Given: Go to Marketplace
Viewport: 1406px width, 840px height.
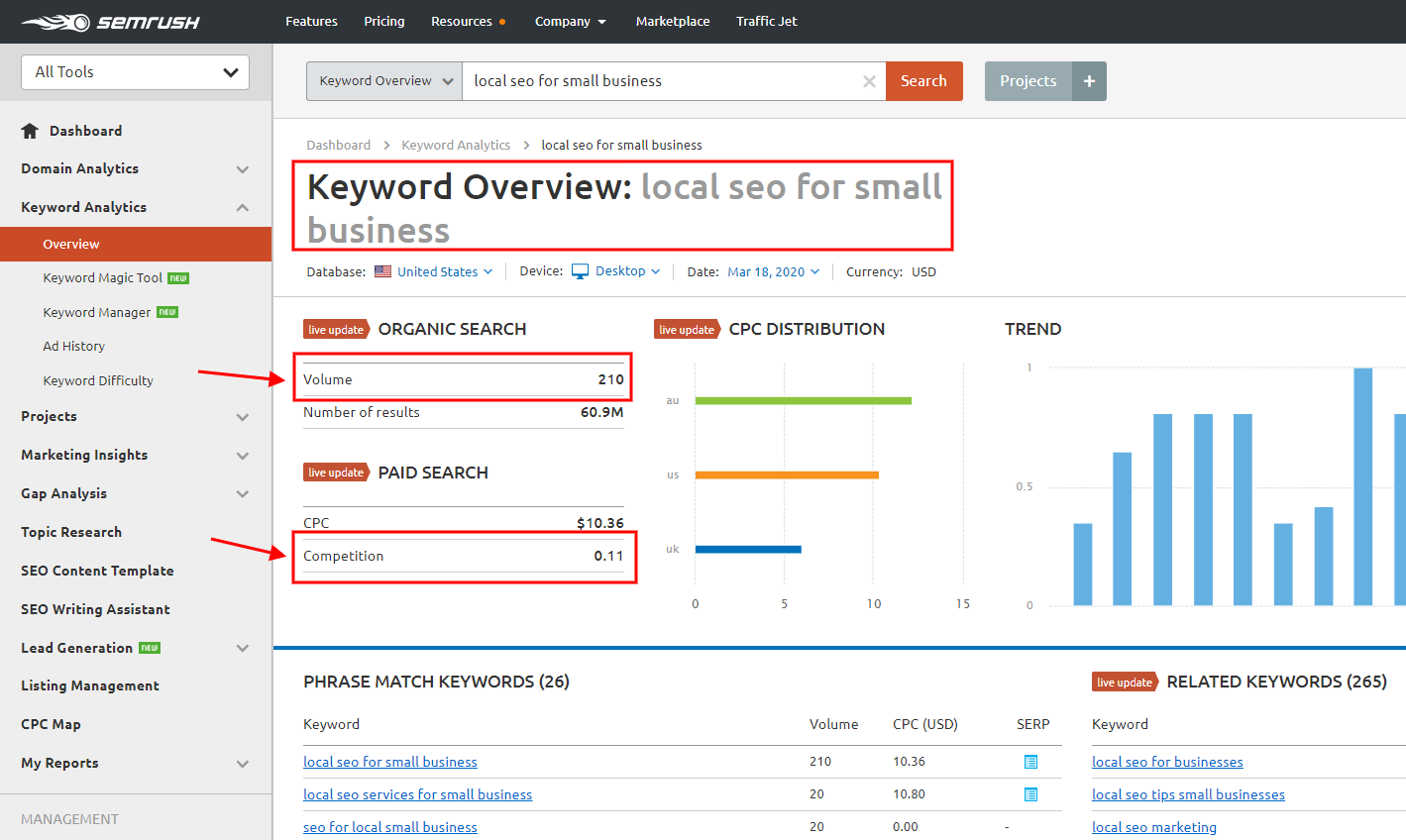Looking at the screenshot, I should pos(673,22).
